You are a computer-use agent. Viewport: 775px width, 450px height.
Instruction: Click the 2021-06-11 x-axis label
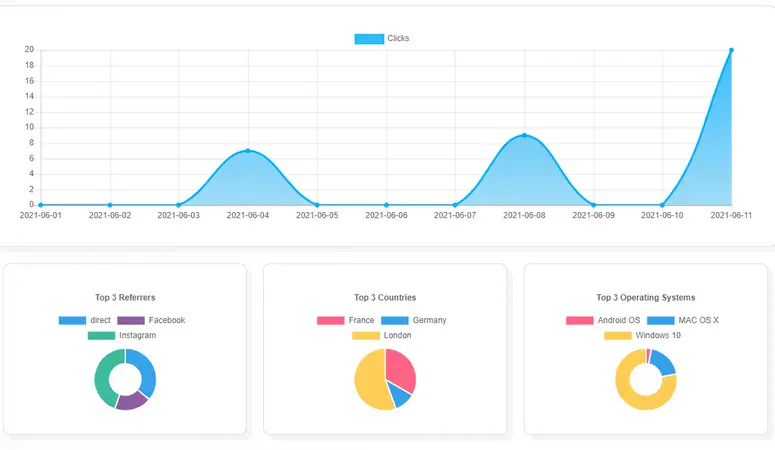(731, 216)
